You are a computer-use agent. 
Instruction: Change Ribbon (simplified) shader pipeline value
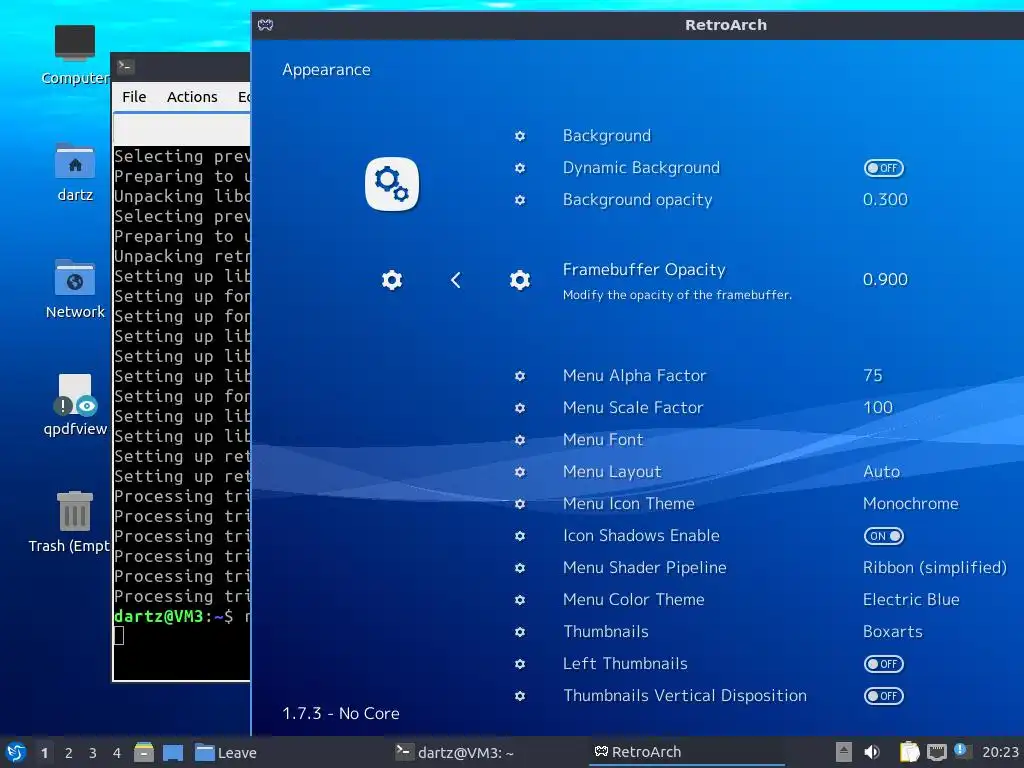[x=935, y=568]
